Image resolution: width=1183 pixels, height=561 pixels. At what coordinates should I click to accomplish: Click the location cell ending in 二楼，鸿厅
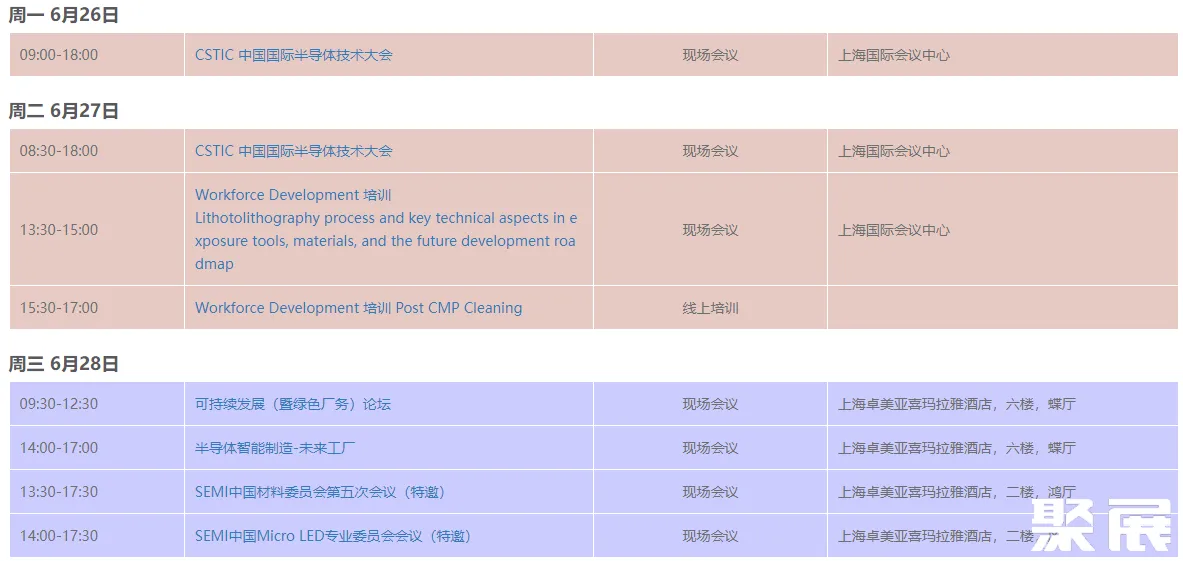tap(957, 492)
